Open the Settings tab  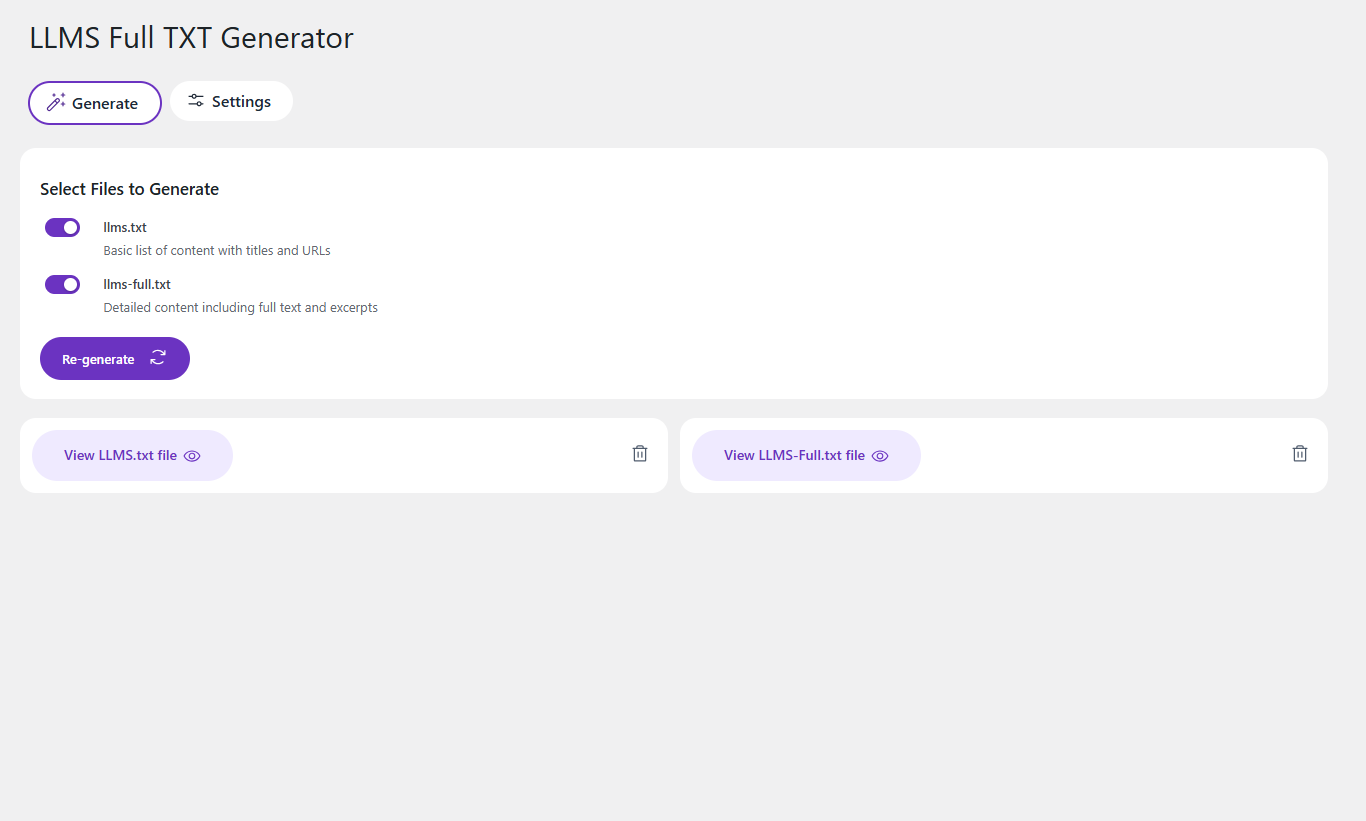click(x=231, y=101)
